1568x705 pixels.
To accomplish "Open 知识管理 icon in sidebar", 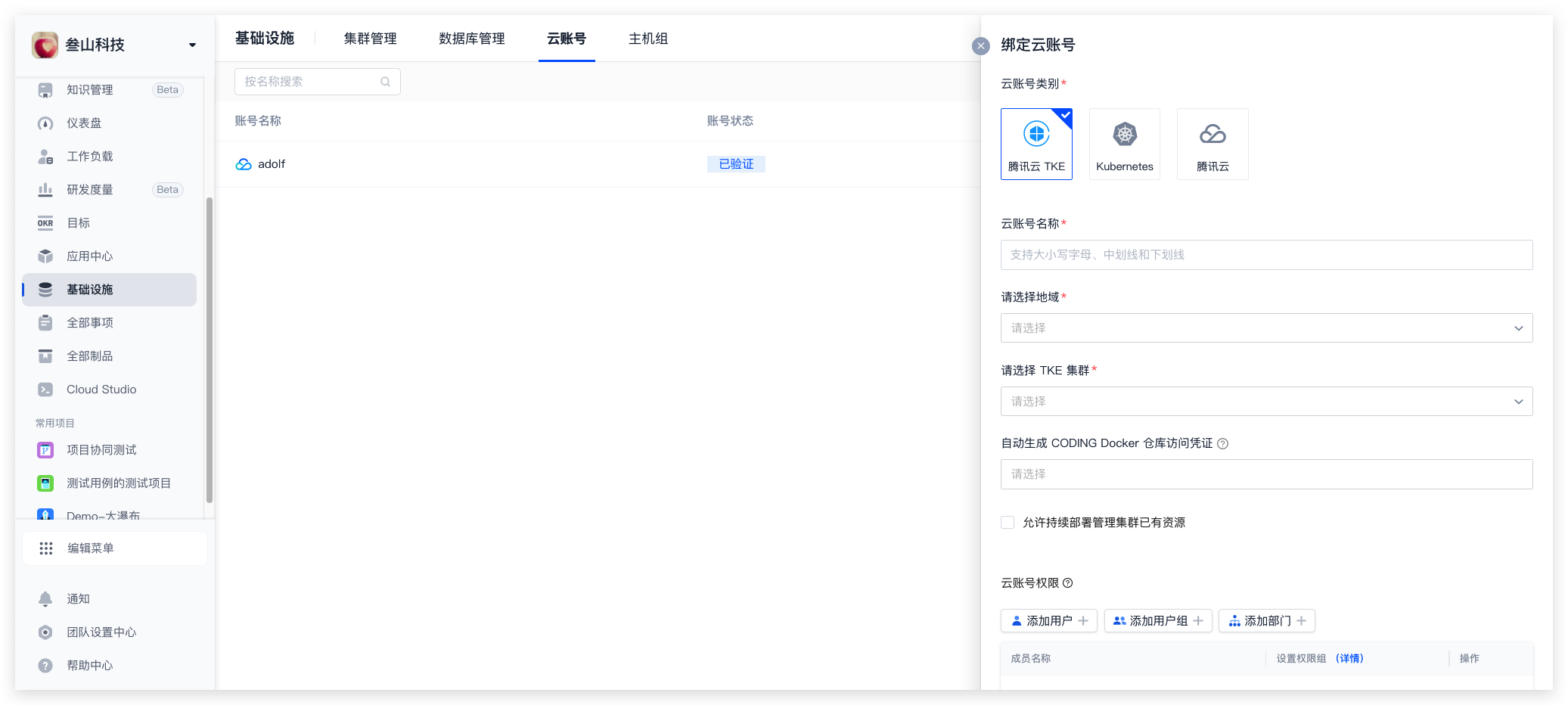I will 45,90.
